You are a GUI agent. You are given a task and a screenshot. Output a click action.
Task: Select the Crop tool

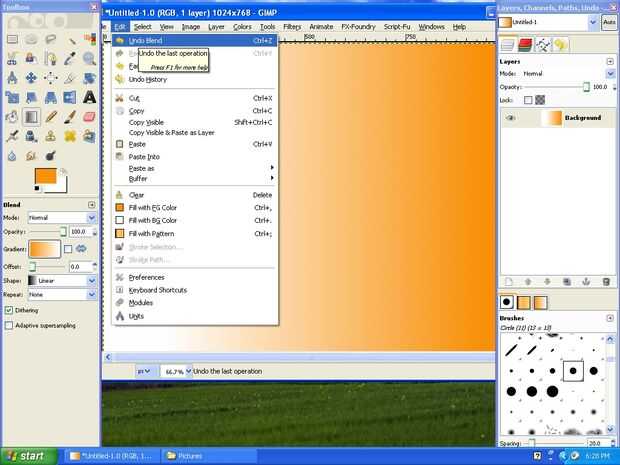(x=70, y=78)
